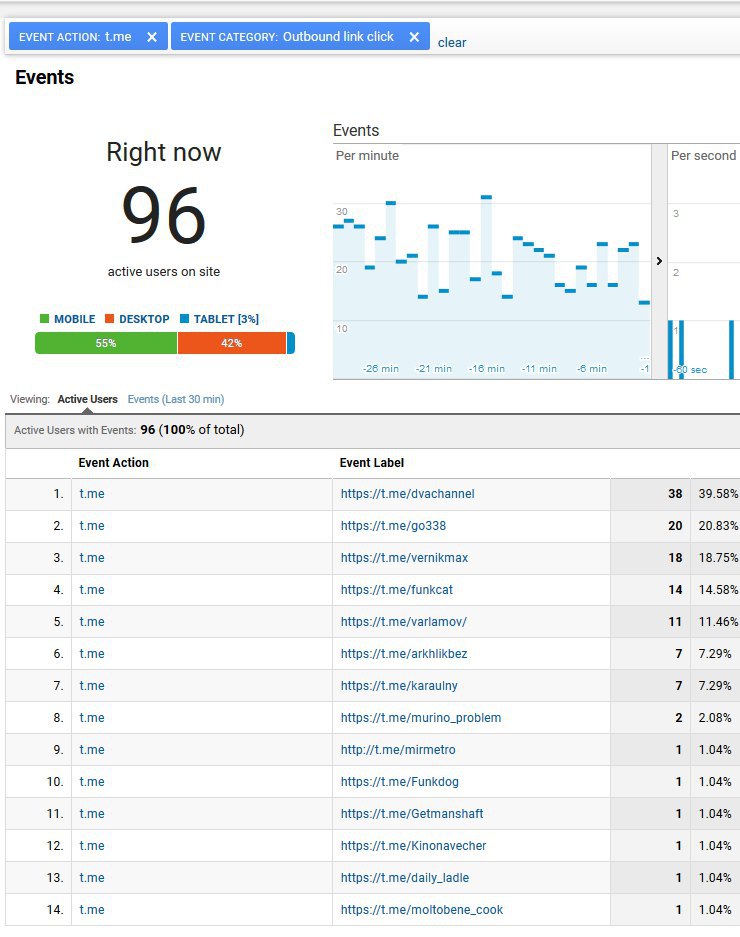Click the 18.75% value for vernikmax

(x=718, y=558)
